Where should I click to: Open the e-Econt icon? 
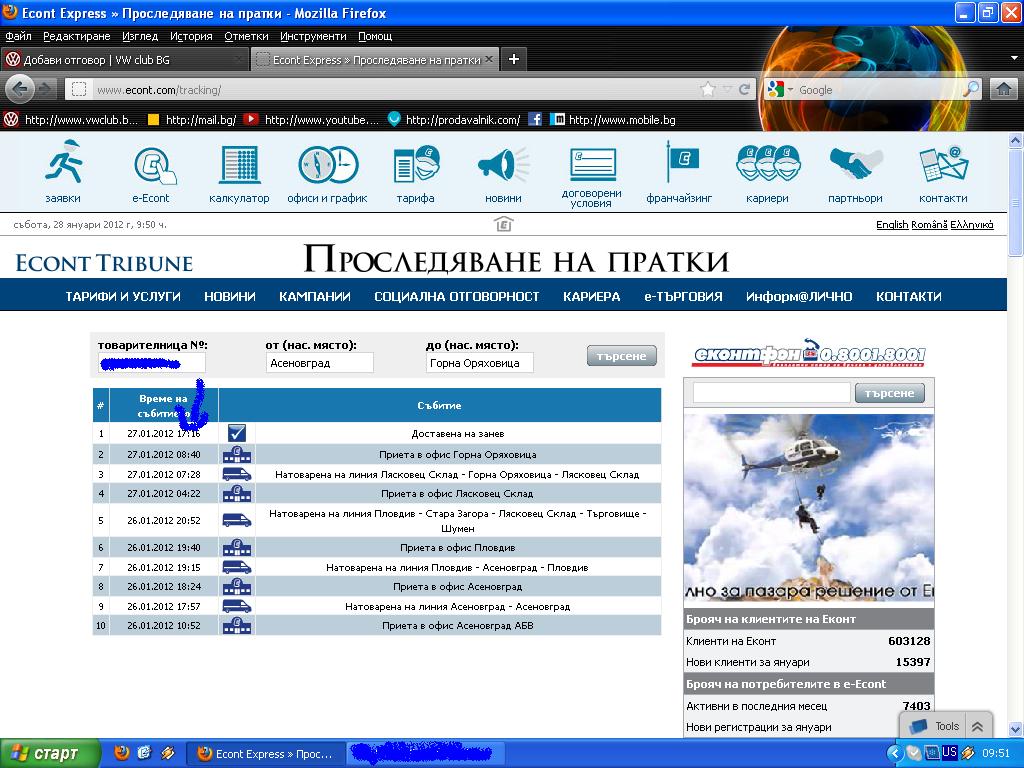pyautogui.click(x=151, y=164)
